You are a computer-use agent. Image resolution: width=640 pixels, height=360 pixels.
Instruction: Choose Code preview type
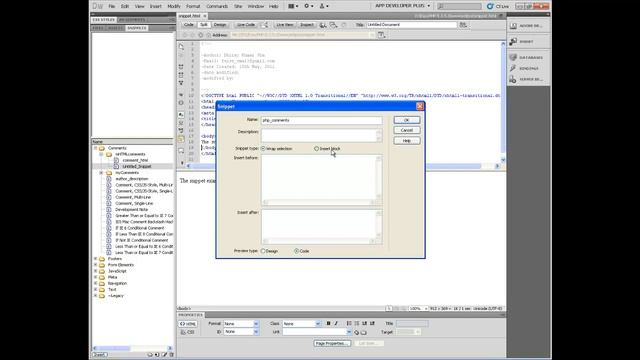296,251
